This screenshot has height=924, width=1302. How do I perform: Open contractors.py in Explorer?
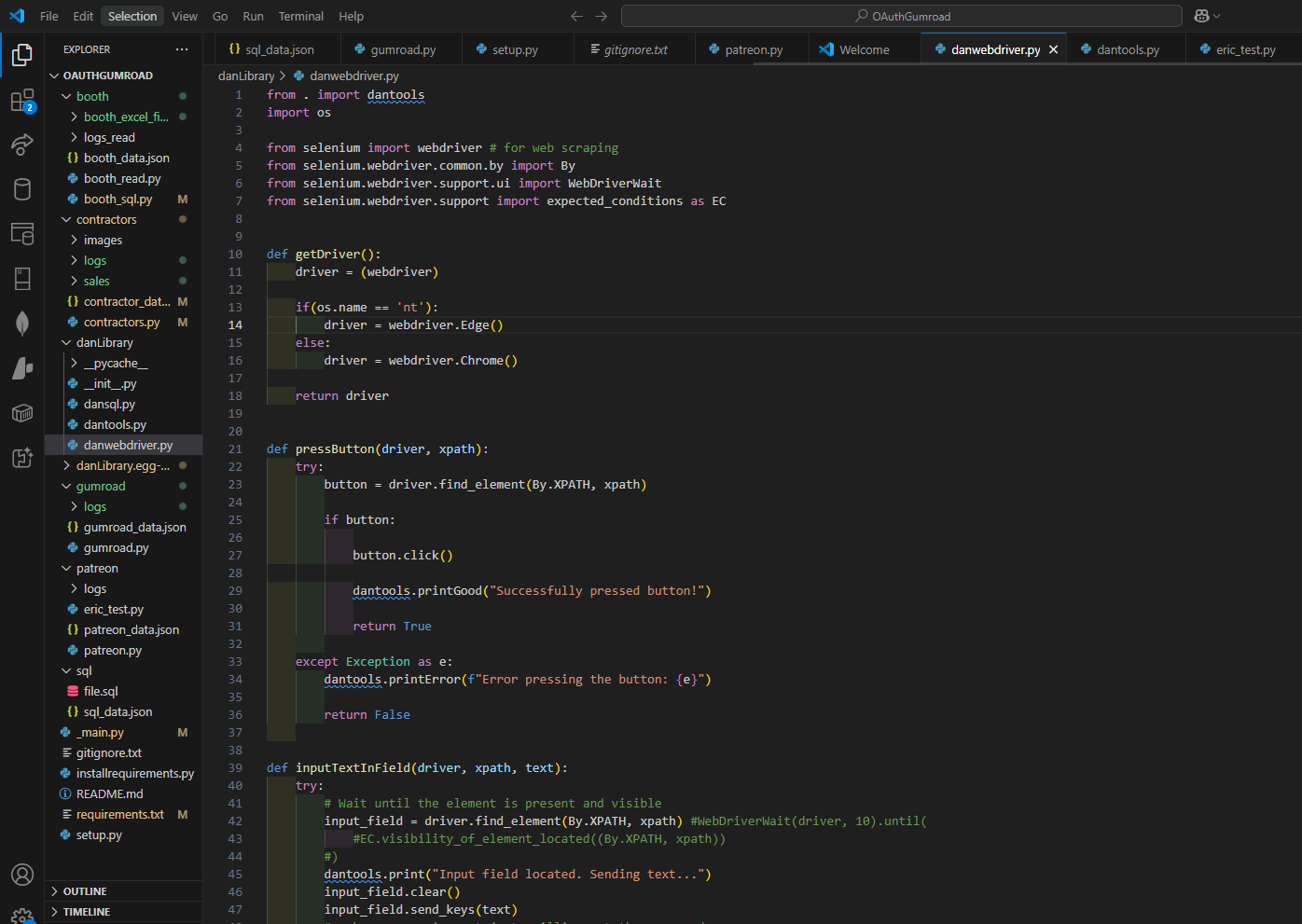123,322
